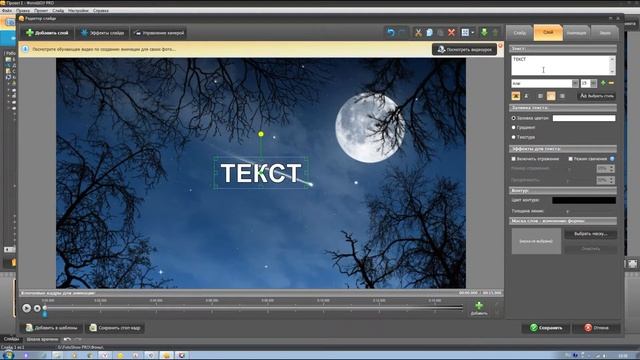This screenshot has height=360, width=640.
Task: Cancel editing with Отмена button
Action: [597, 328]
